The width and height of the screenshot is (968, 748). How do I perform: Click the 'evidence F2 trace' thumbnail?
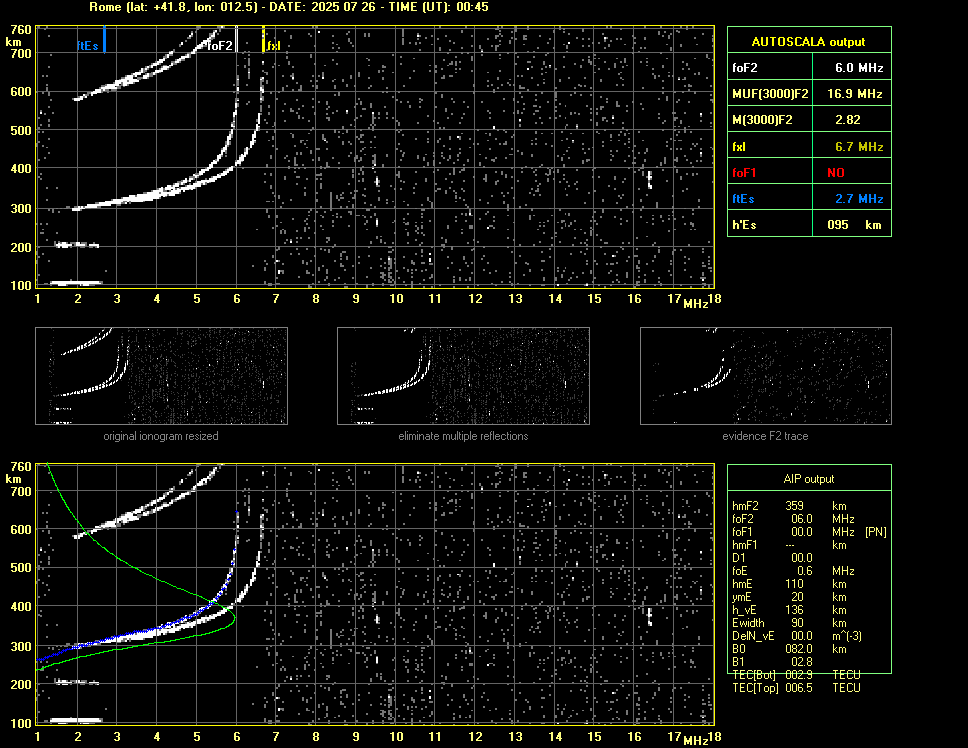(x=766, y=376)
